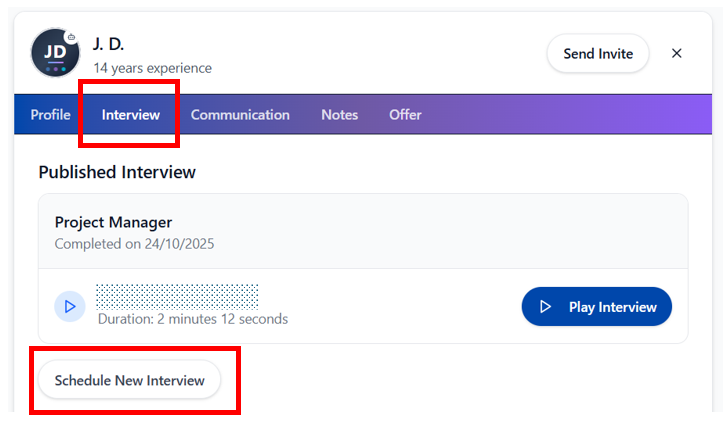Open the Communication tab

240,115
